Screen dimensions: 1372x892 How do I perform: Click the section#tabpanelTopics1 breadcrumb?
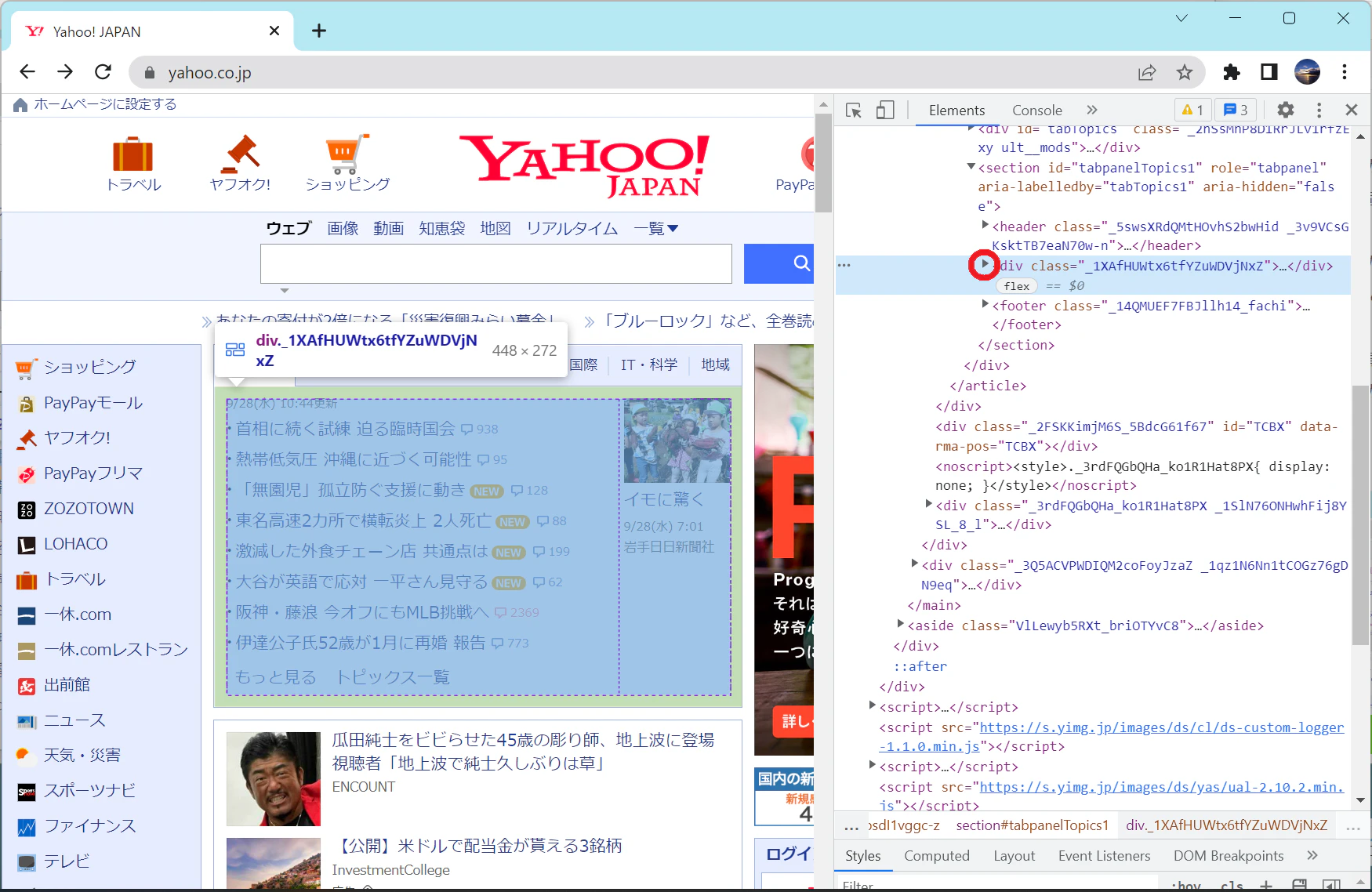(x=1032, y=825)
